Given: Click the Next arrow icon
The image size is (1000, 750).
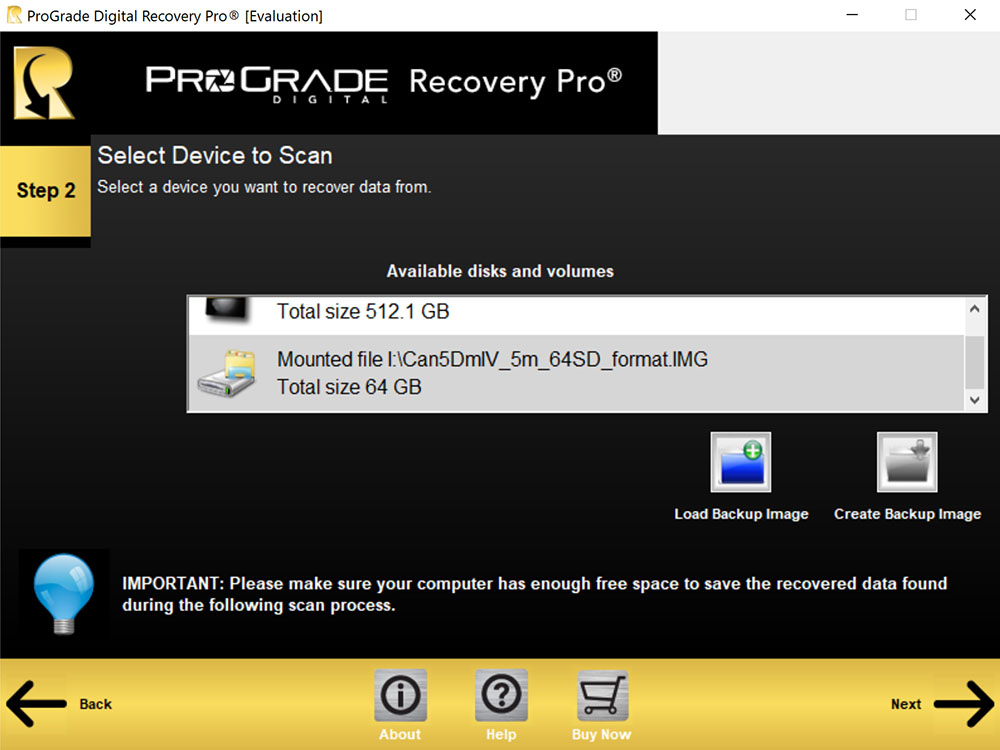Looking at the screenshot, I should (963, 704).
